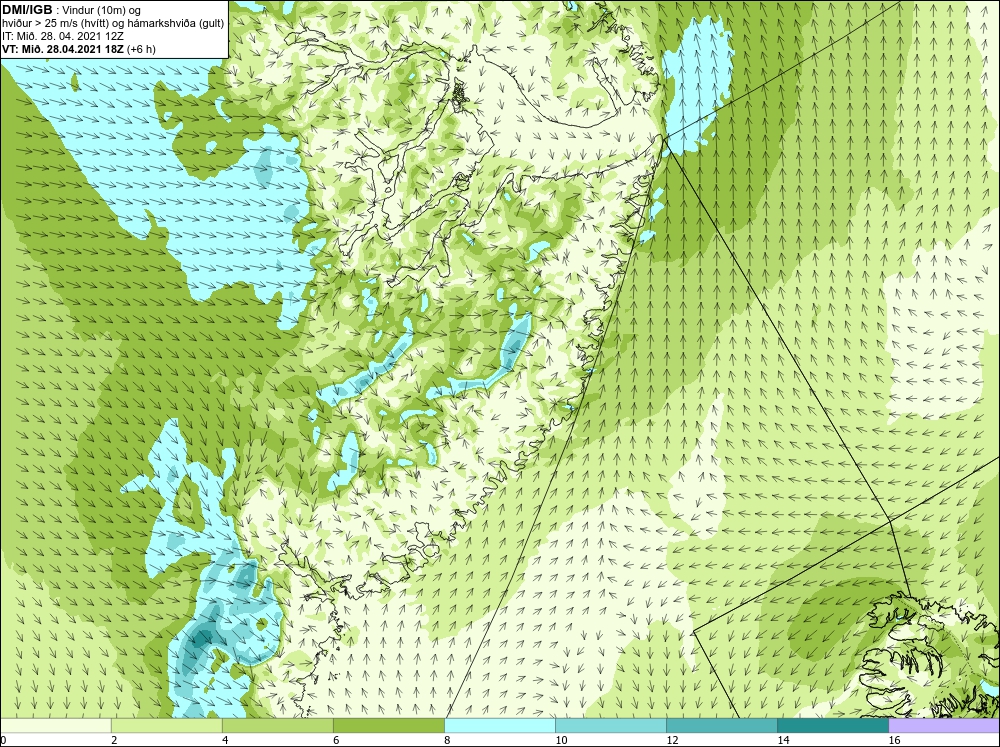Click the purple legend swatch above 16 m/s
This screenshot has width=1000, height=747.
coord(944,725)
